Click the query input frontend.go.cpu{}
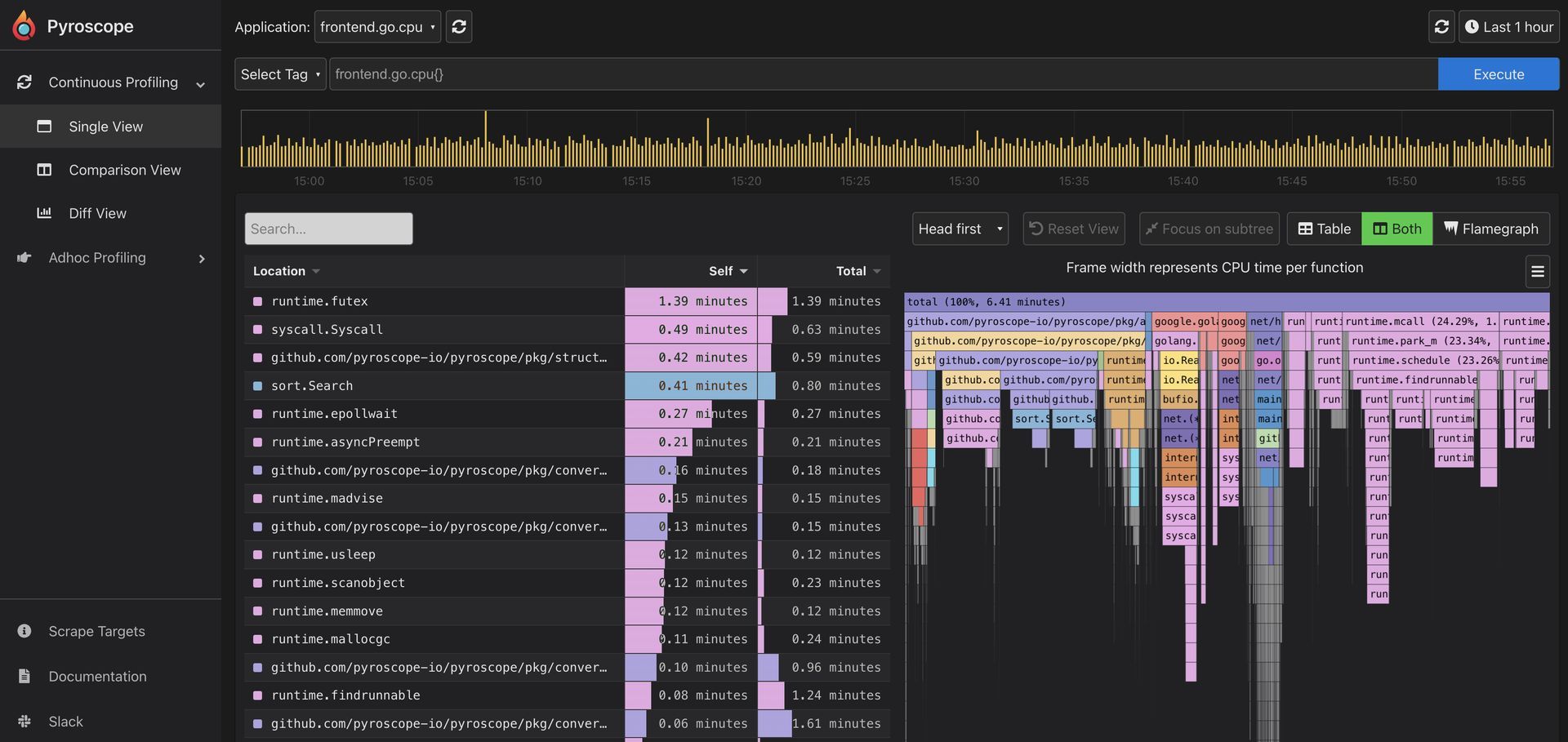 tap(884, 74)
